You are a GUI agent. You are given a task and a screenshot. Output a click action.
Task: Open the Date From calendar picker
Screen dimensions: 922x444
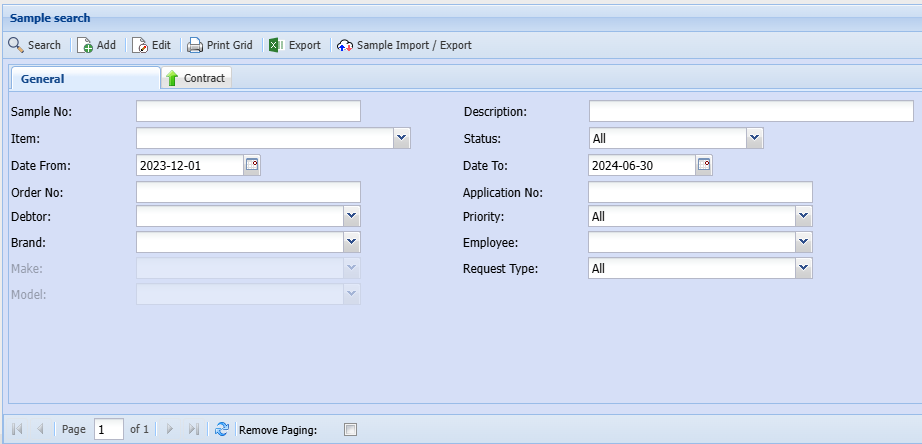tap(252, 165)
